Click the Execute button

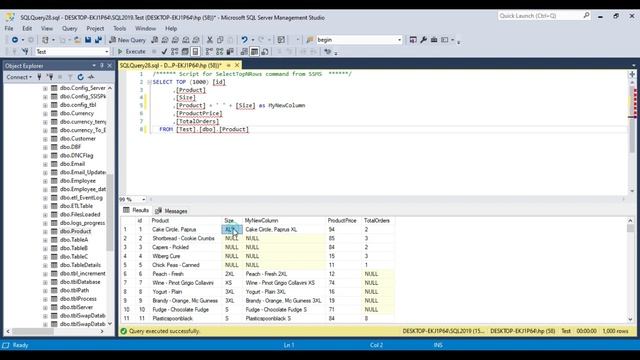point(131,51)
